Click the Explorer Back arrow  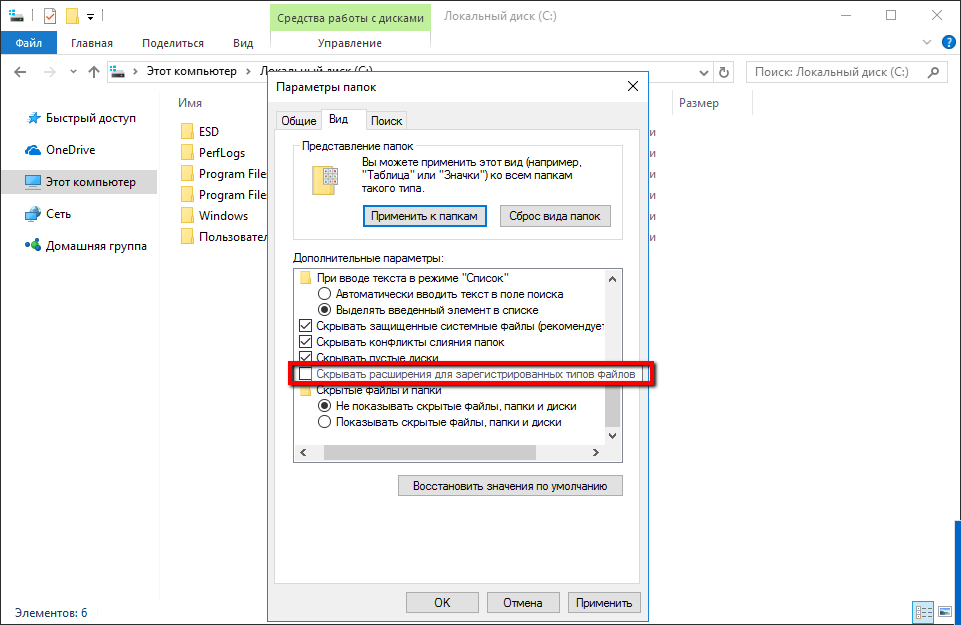[20, 72]
